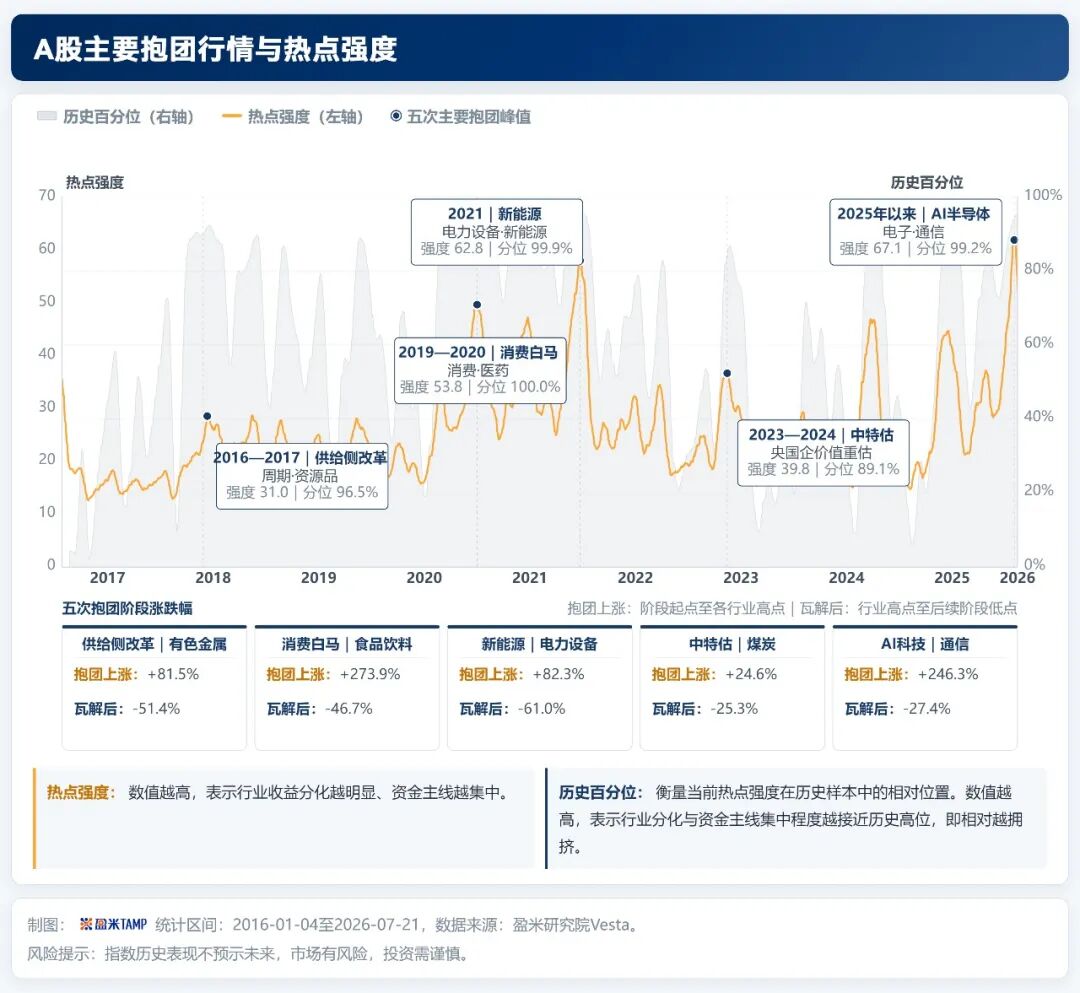Viewport: 1080px width, 993px height.
Task: Open the 2025年以来 AI半导体 annotation box
Action: click(915, 232)
